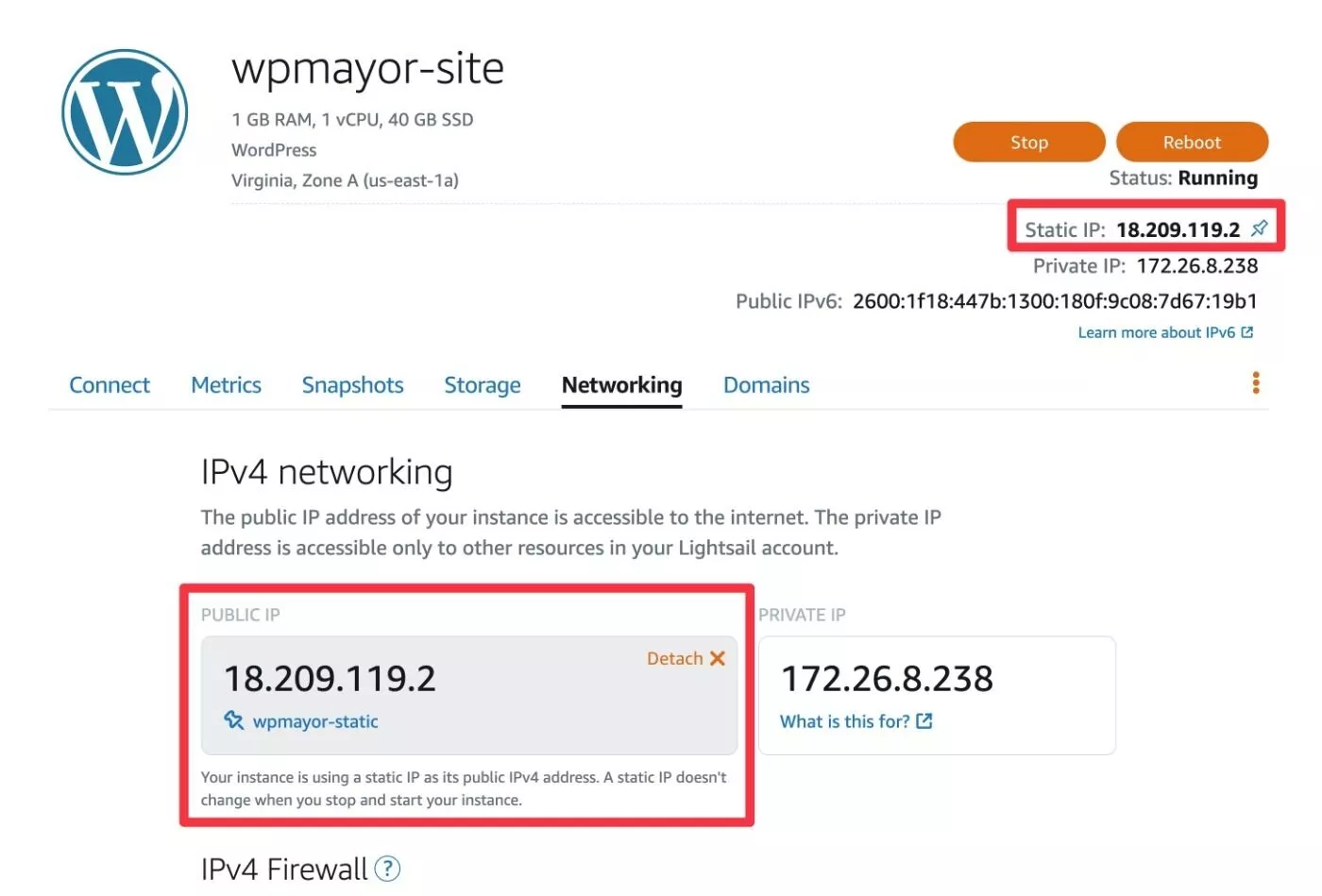The height and width of the screenshot is (896, 1322).
Task: Click the WordPress logo icon
Action: 125,112
